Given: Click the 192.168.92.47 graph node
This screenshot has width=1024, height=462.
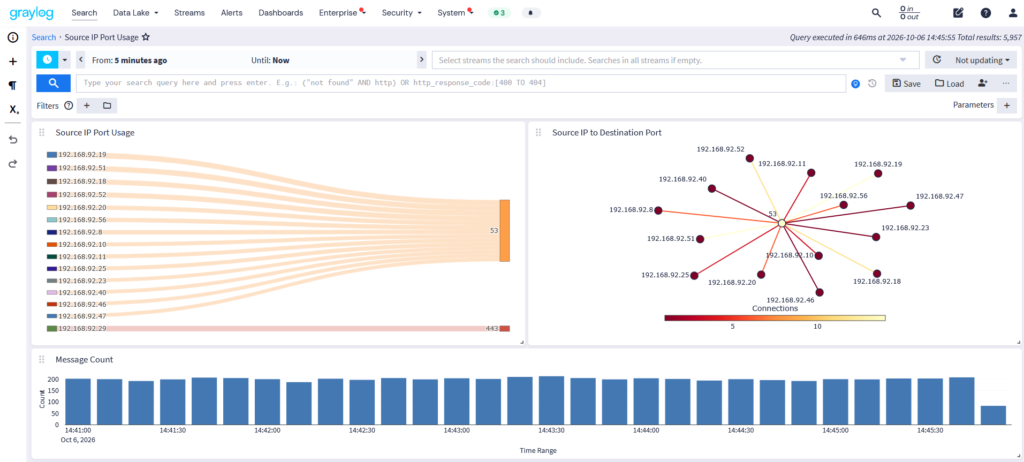Looking at the screenshot, I should [910, 206].
